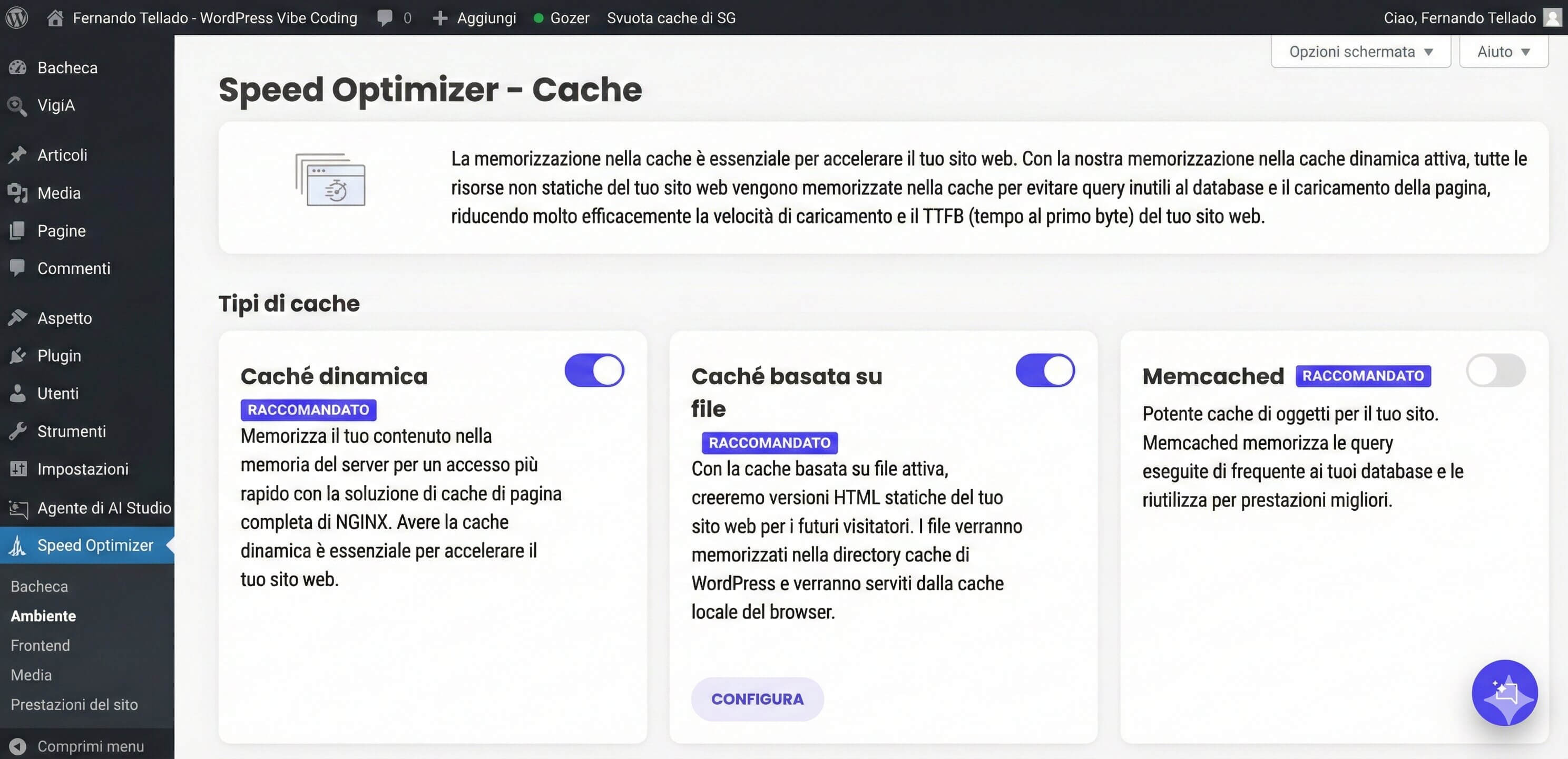Open the WordPress logo menu
The width and height of the screenshot is (1568, 759).
coord(16,17)
